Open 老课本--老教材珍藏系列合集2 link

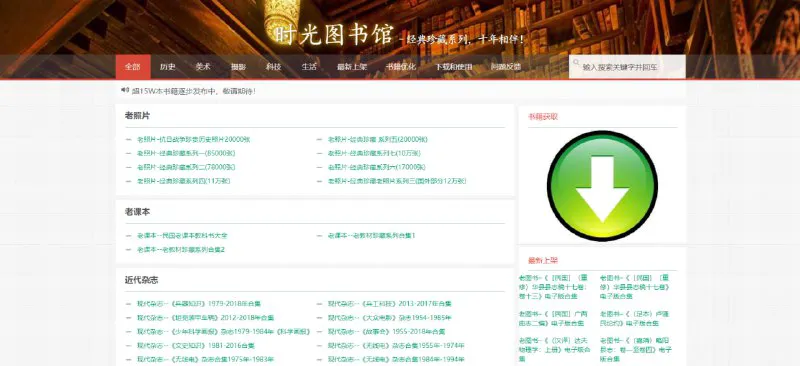(181, 250)
